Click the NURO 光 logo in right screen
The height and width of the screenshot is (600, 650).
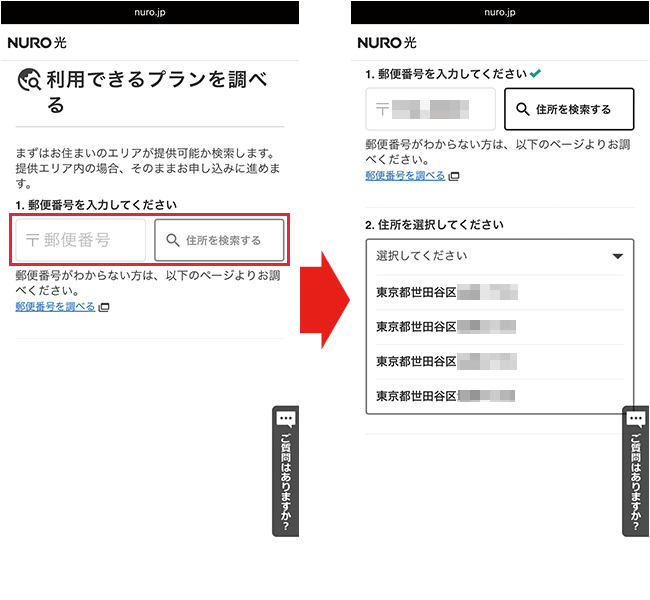[387, 43]
